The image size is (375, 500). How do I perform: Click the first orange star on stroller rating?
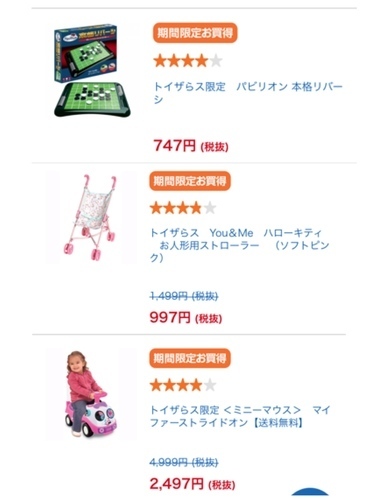point(156,208)
